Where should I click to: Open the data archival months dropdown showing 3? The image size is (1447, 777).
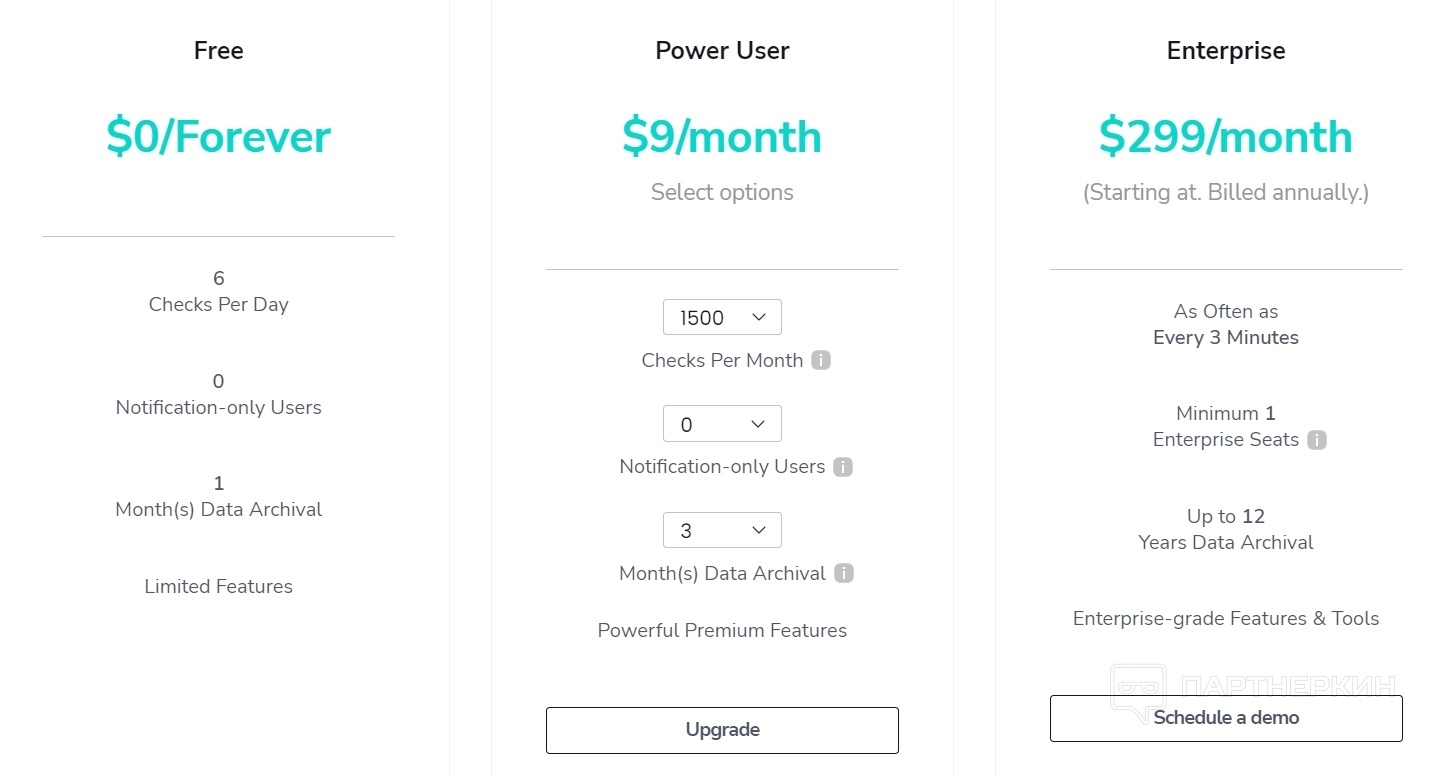tap(722, 531)
